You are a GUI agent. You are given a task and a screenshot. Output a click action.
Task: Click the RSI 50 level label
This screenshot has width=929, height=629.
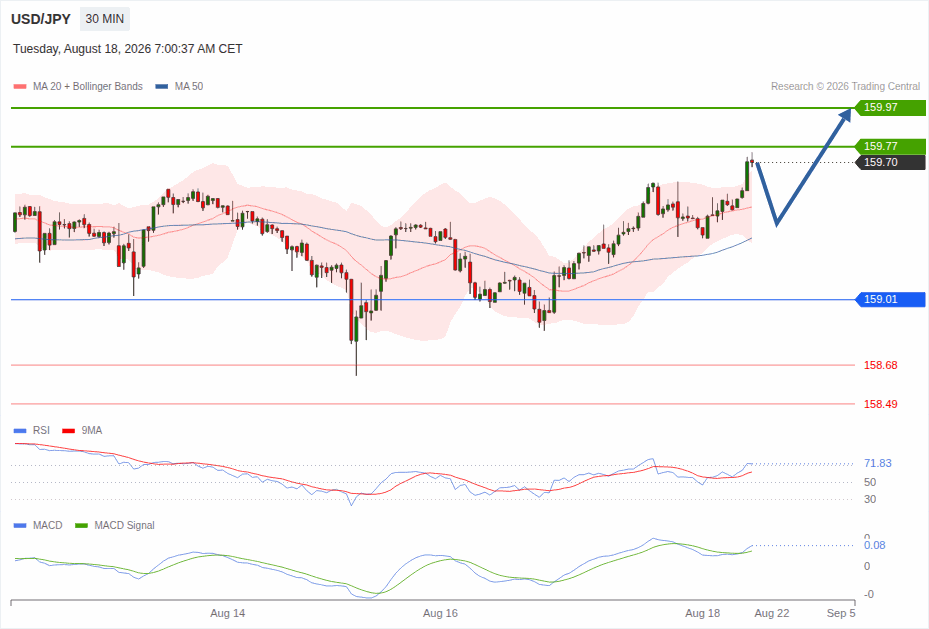point(870,482)
